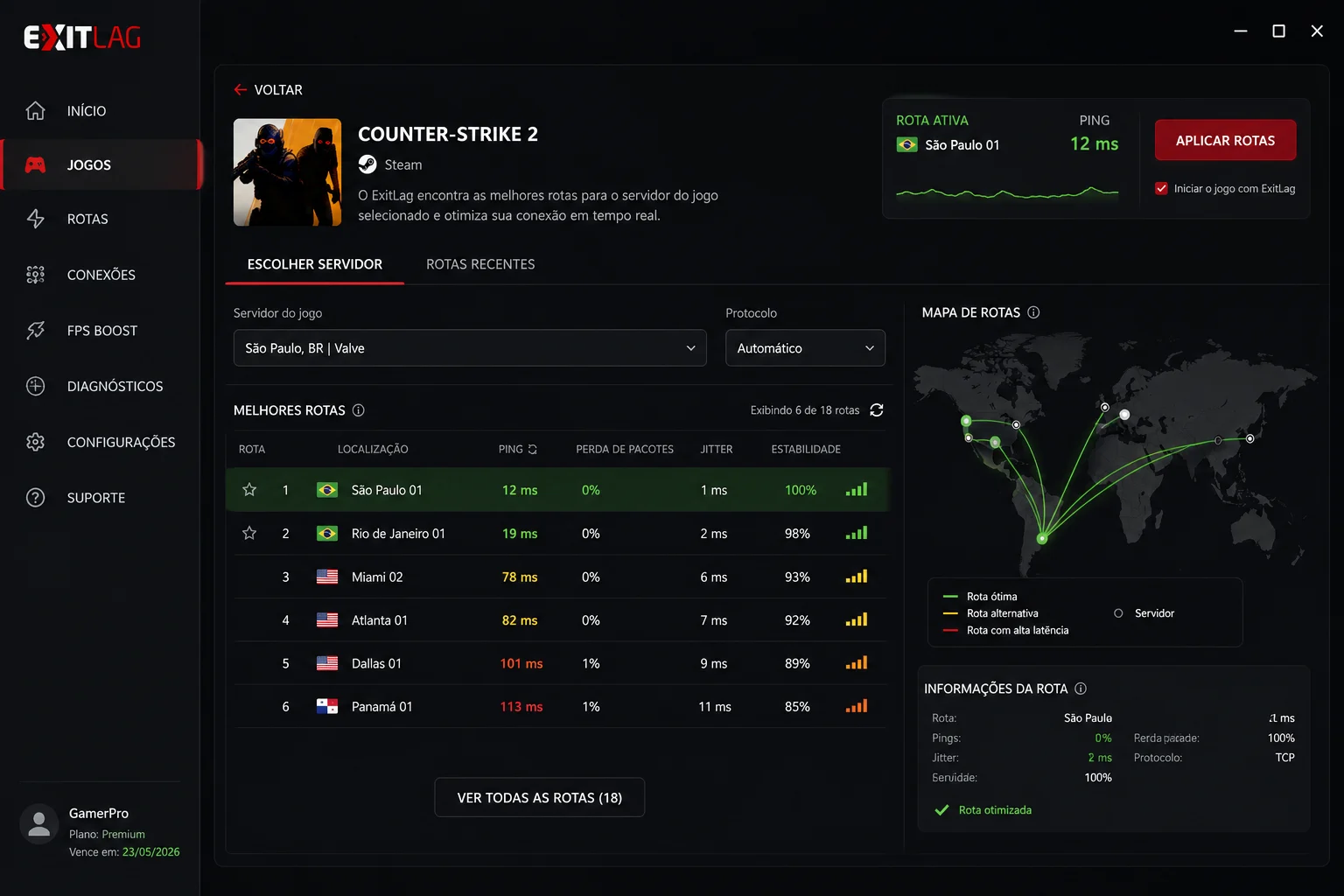
Task: Select the Atlanta 01 route row
Action: point(557,620)
